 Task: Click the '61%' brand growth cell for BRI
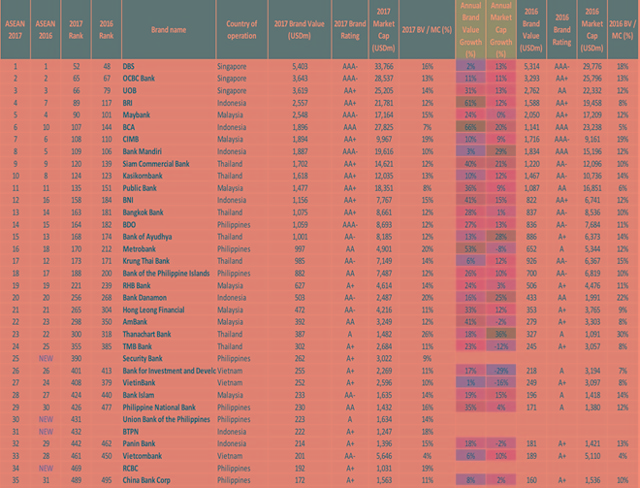tap(471, 103)
